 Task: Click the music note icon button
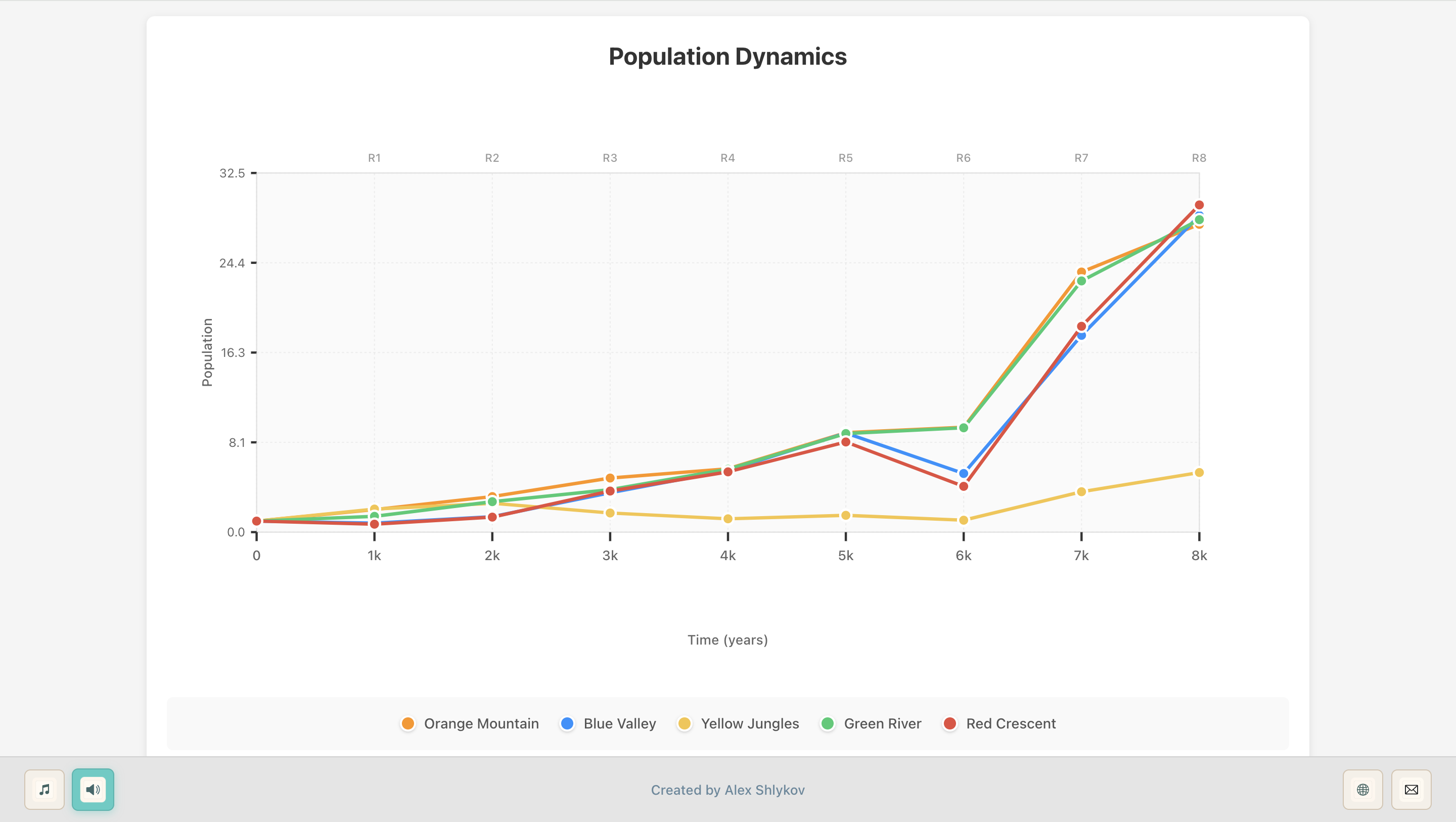coord(44,789)
